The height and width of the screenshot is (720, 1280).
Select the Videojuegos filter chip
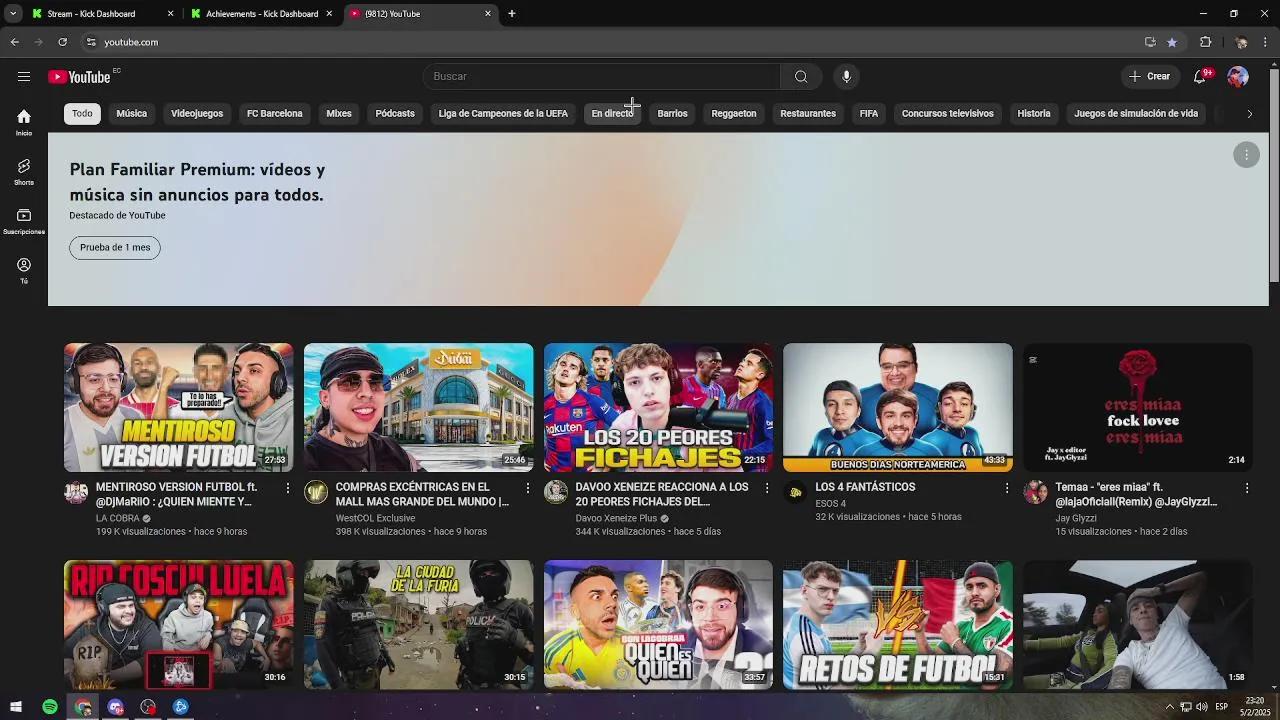[x=197, y=114]
